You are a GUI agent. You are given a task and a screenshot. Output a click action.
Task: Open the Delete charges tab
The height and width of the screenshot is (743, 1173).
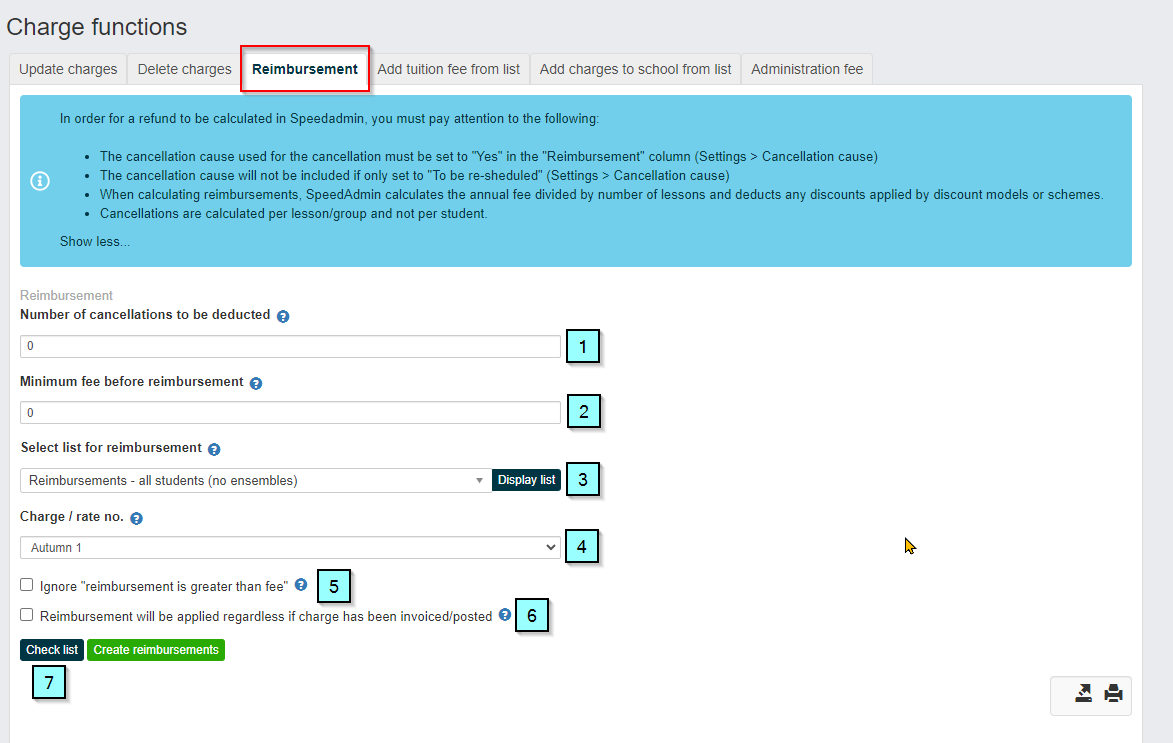(185, 70)
